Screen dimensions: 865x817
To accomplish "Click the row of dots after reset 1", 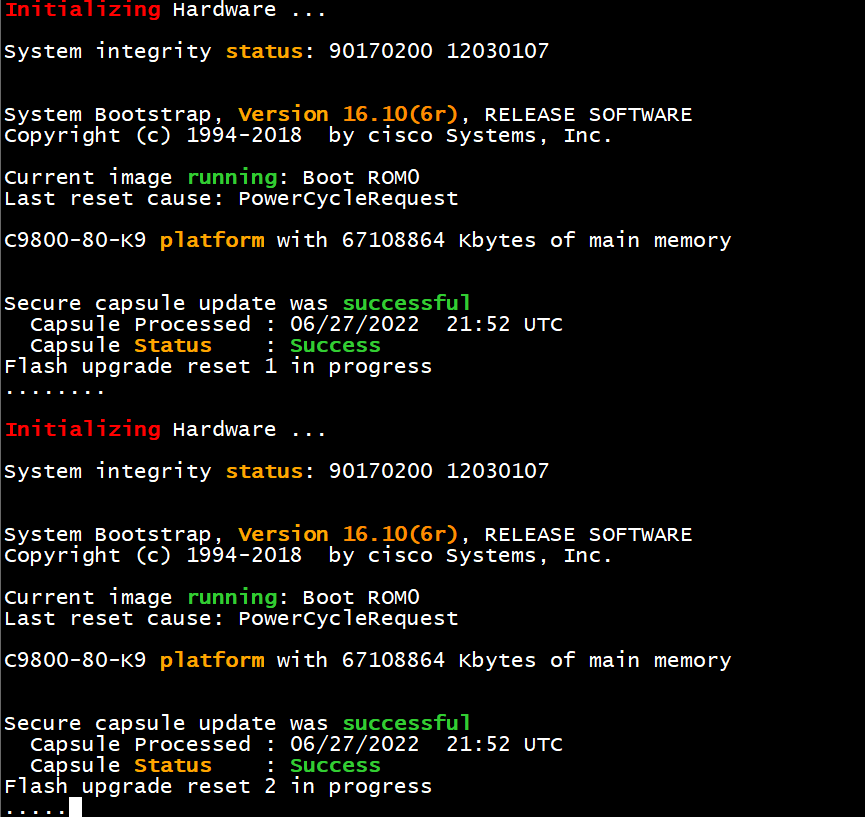I will 55,390.
